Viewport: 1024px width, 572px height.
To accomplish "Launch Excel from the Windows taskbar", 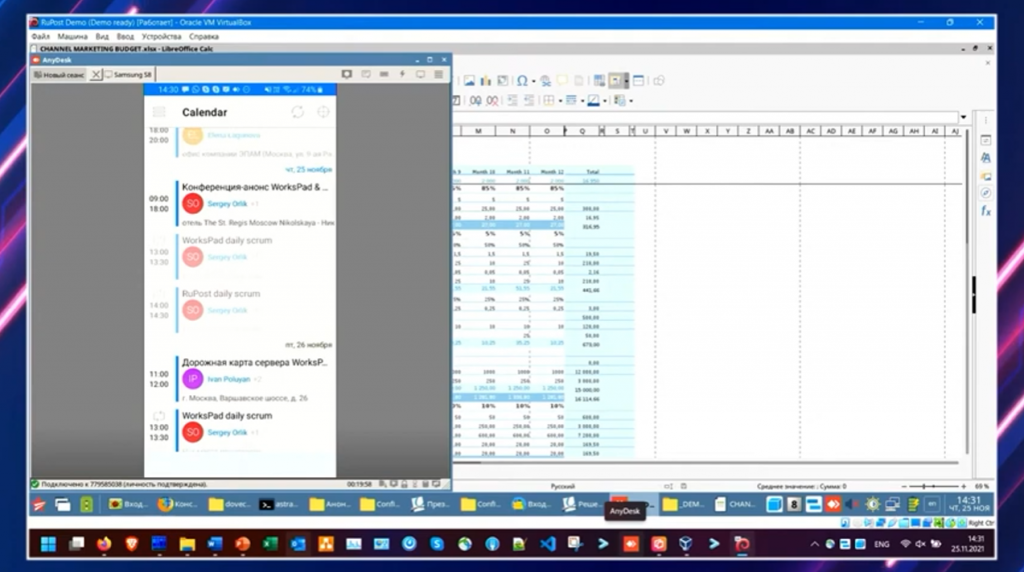I will pos(270,544).
